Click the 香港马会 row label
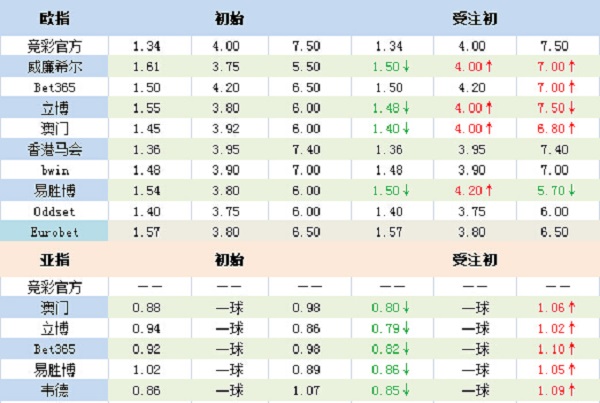Viewport: 600px width, 403px height. [x=55, y=150]
